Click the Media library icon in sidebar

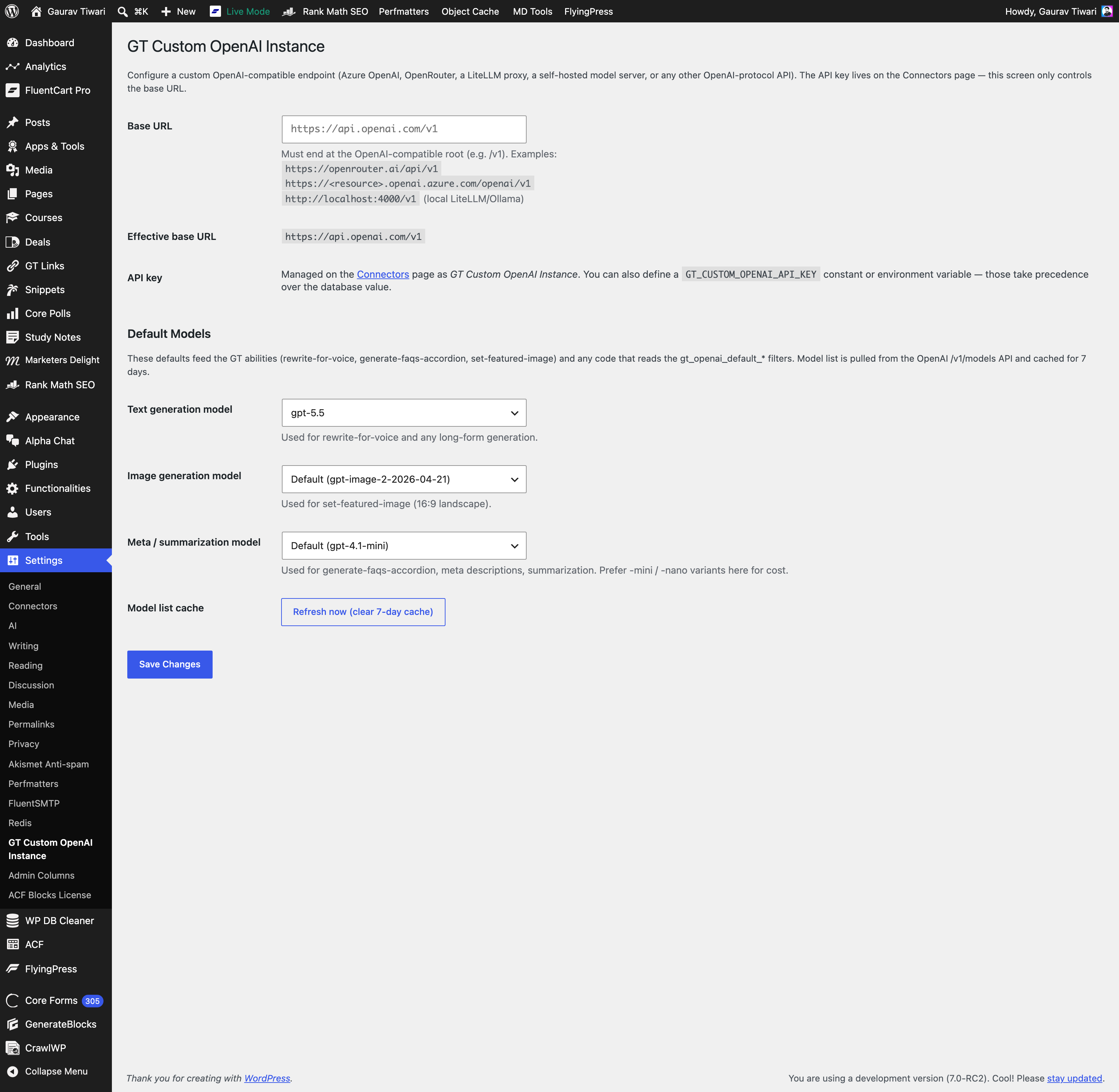click(x=13, y=170)
